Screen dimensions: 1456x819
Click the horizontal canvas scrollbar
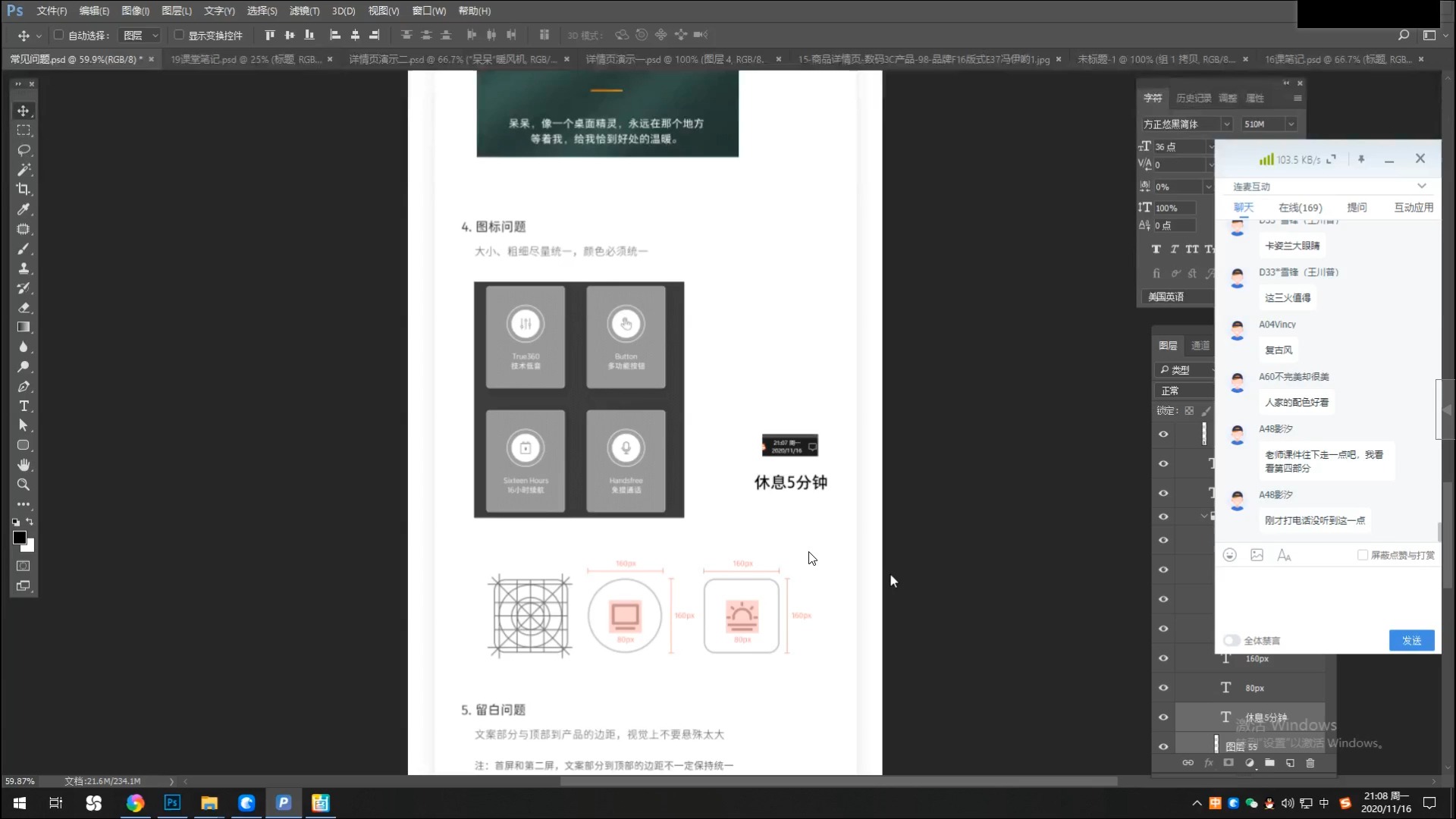[x=838, y=781]
